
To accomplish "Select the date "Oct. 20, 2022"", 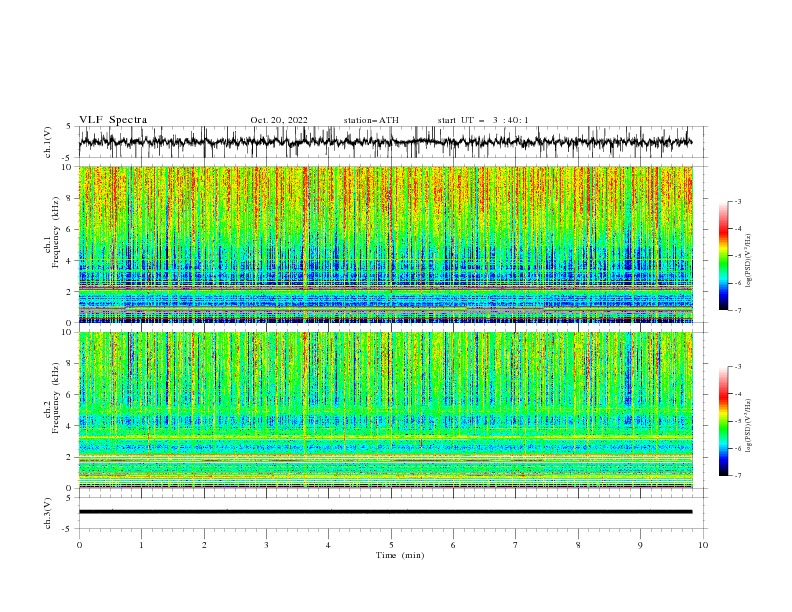I will pyautogui.click(x=279, y=120).
